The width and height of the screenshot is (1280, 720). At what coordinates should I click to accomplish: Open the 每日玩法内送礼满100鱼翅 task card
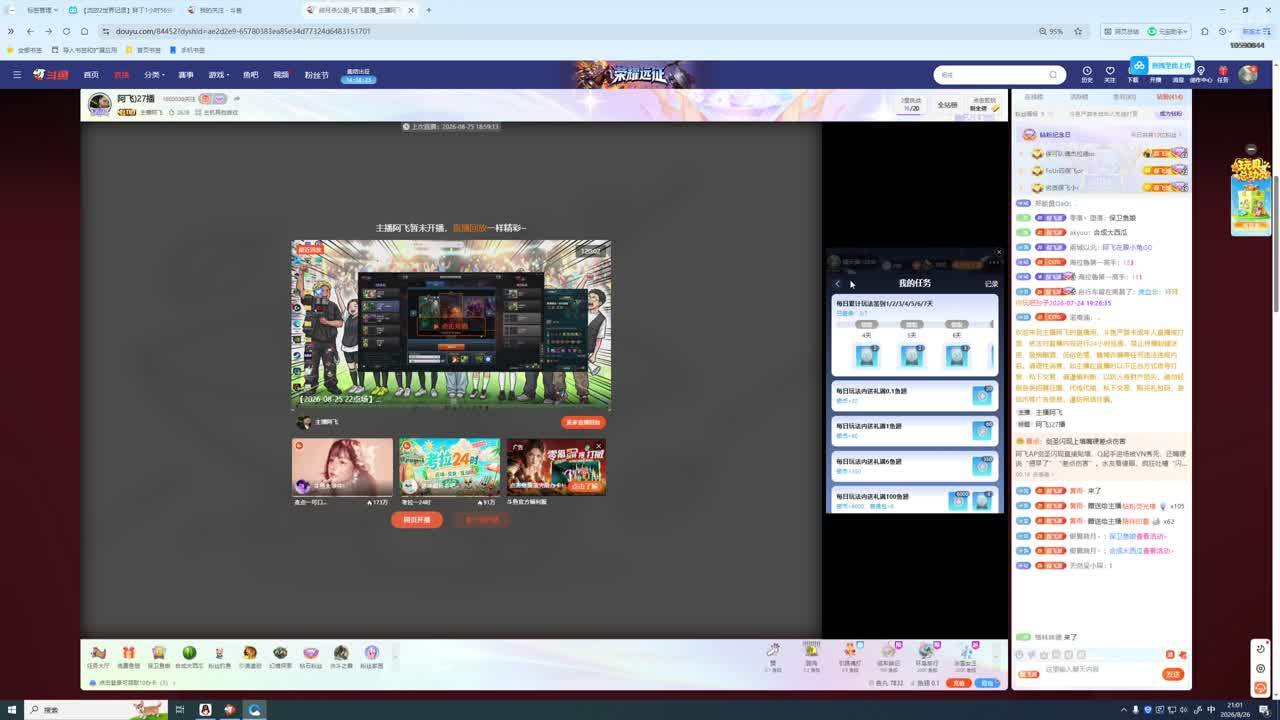[915, 500]
